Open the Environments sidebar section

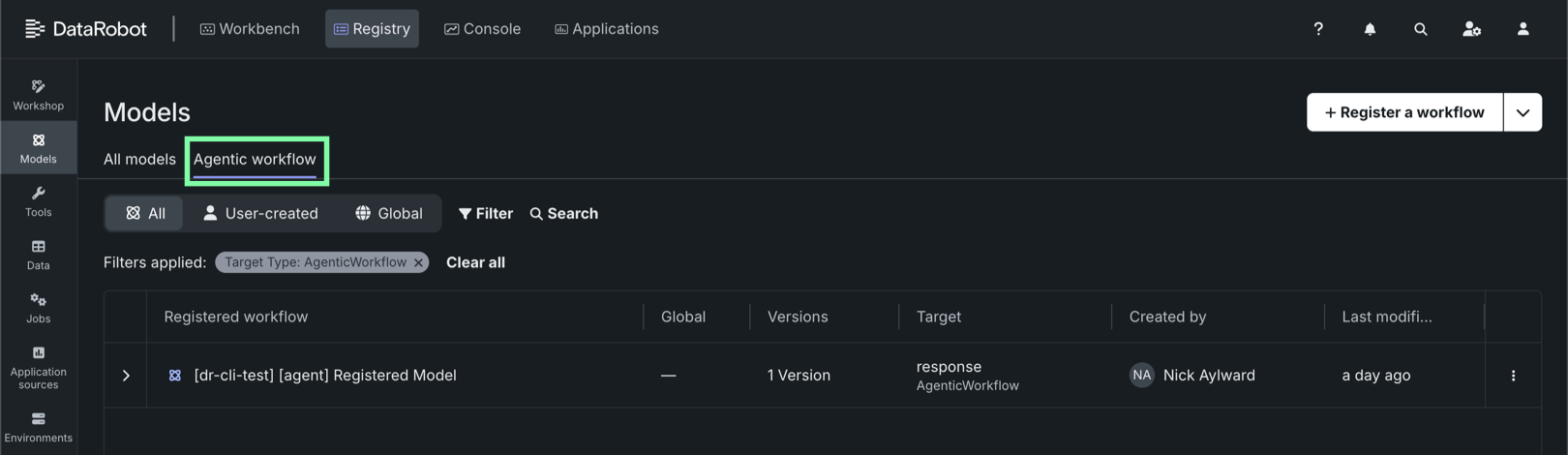click(x=39, y=427)
